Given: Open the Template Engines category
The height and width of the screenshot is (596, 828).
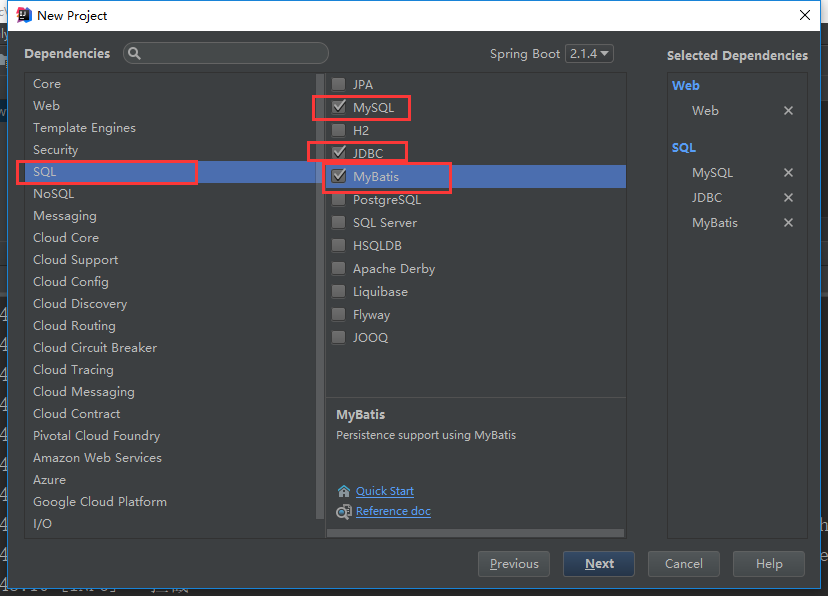Looking at the screenshot, I should pos(170,128).
